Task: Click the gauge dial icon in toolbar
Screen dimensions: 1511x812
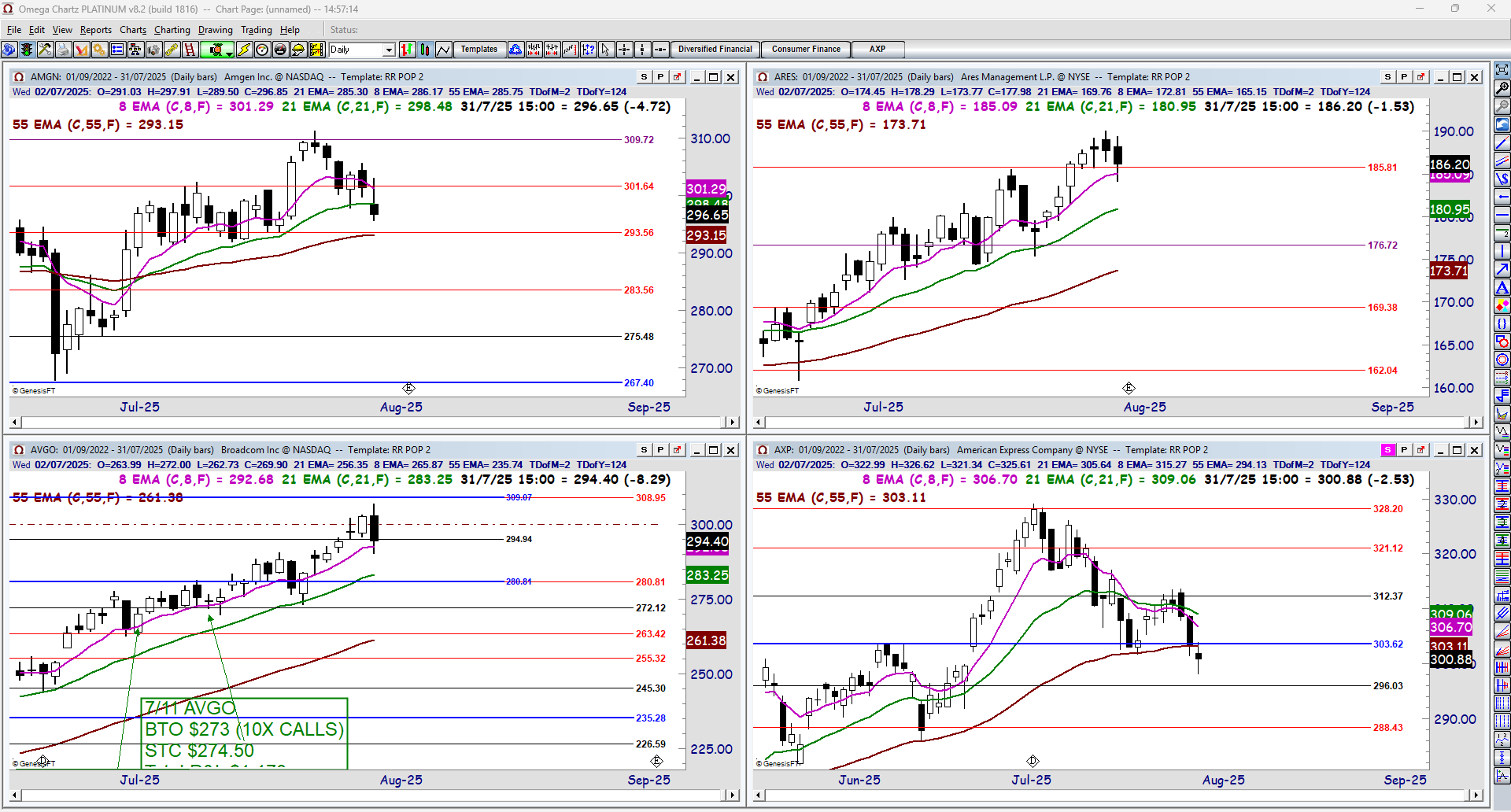Action: point(262,50)
